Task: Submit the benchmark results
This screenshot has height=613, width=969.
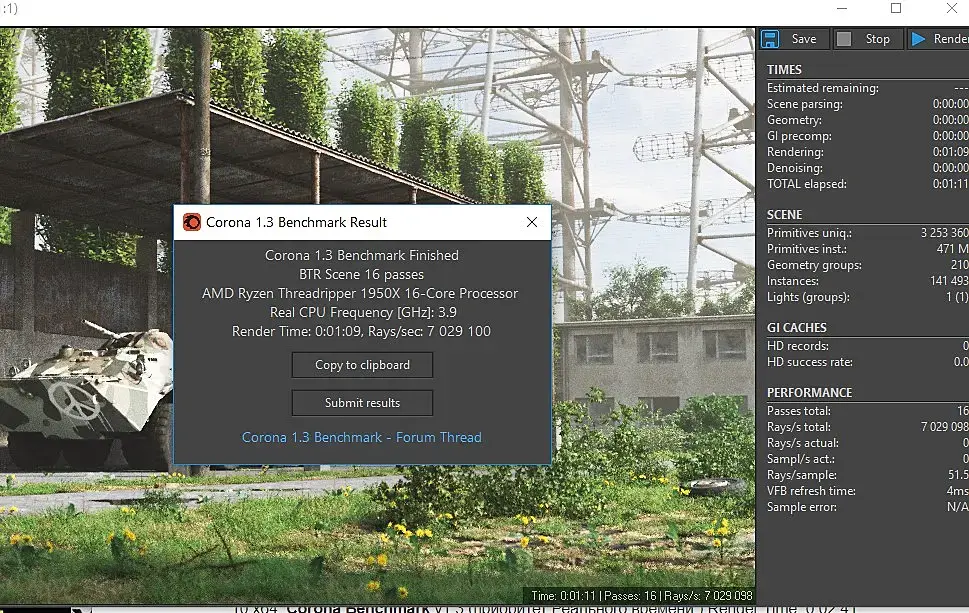Action: (x=362, y=403)
